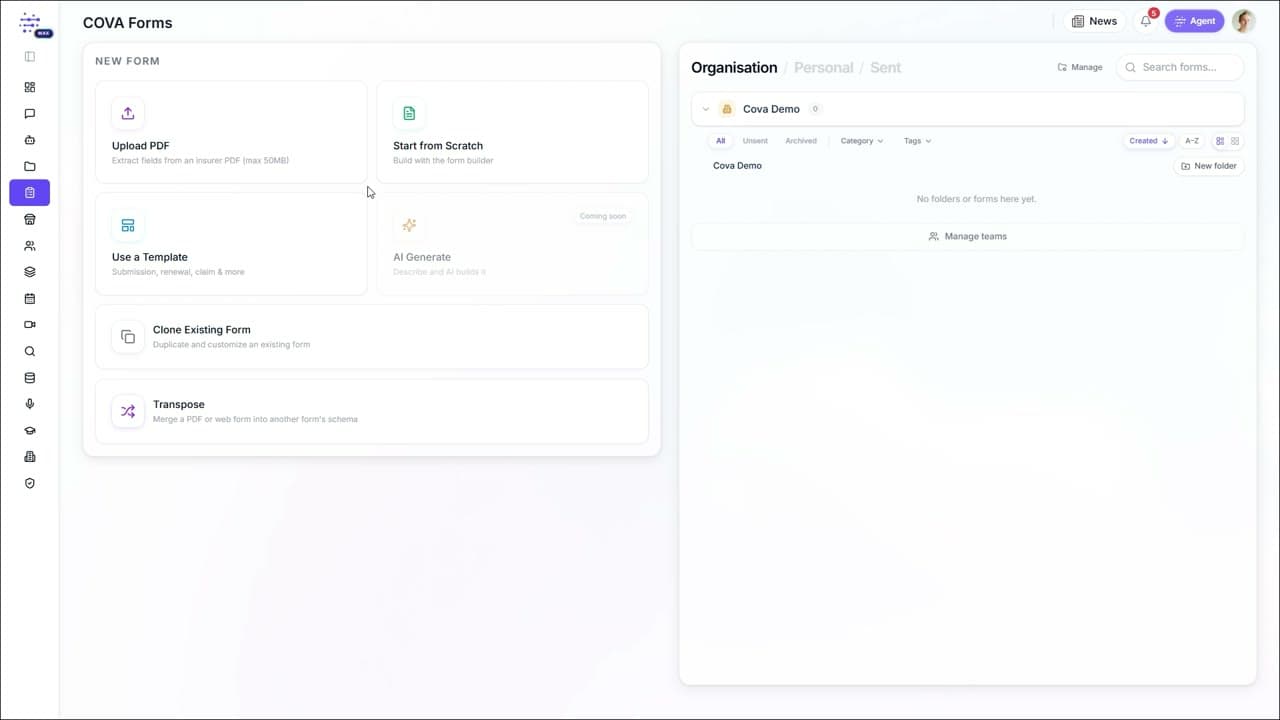Viewport: 1280px width, 720px height.
Task: Sort forms alphabetically with A–Z
Action: (x=1192, y=141)
